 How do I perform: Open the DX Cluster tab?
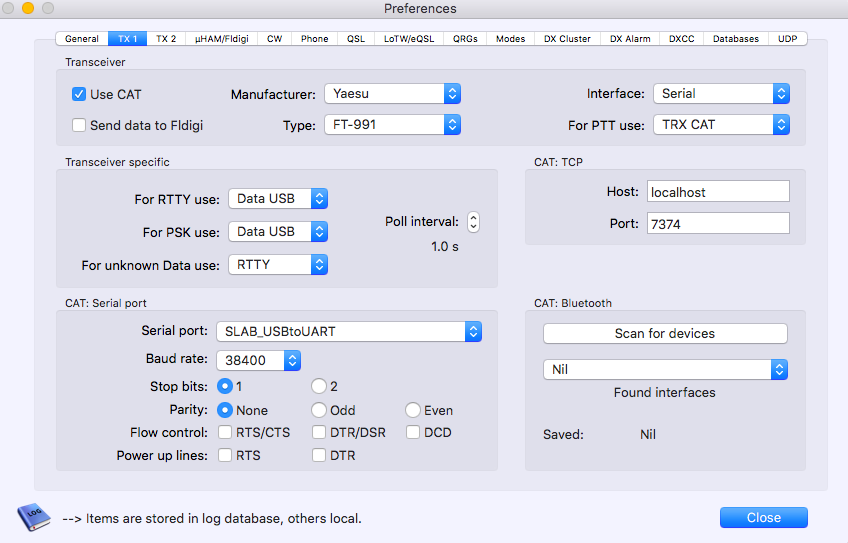[x=567, y=38]
